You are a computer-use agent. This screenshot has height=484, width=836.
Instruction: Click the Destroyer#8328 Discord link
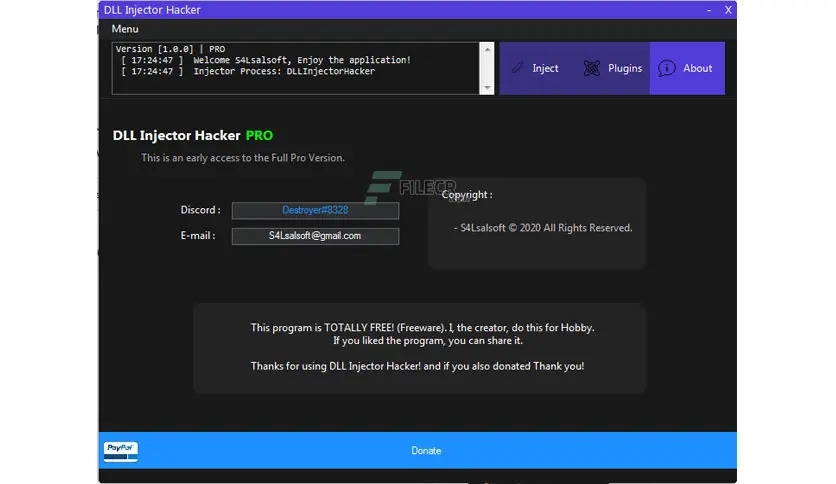pos(315,210)
